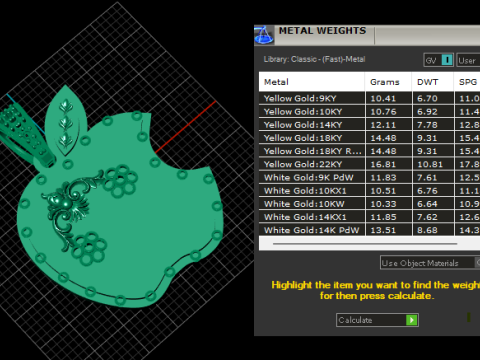The image size is (480, 360).
Task: Select the Yellow Gold:18KY row
Action: click(369, 138)
